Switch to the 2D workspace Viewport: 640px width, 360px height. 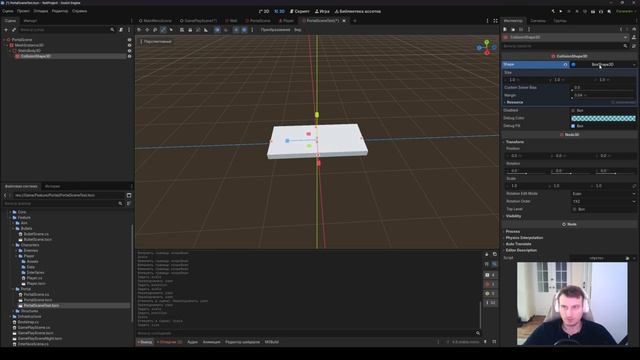pos(264,11)
